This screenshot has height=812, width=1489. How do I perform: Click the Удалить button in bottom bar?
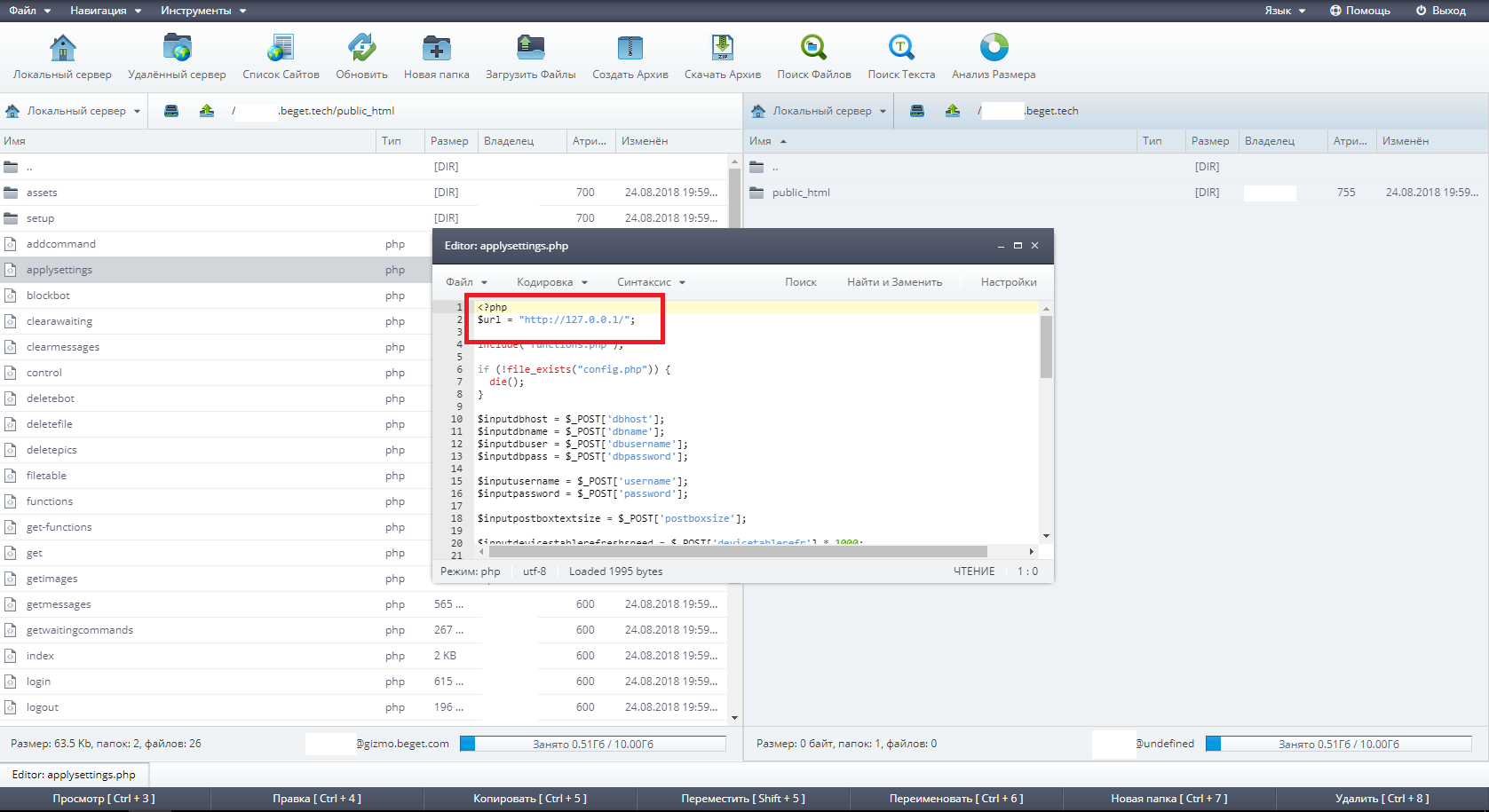pos(1382,799)
